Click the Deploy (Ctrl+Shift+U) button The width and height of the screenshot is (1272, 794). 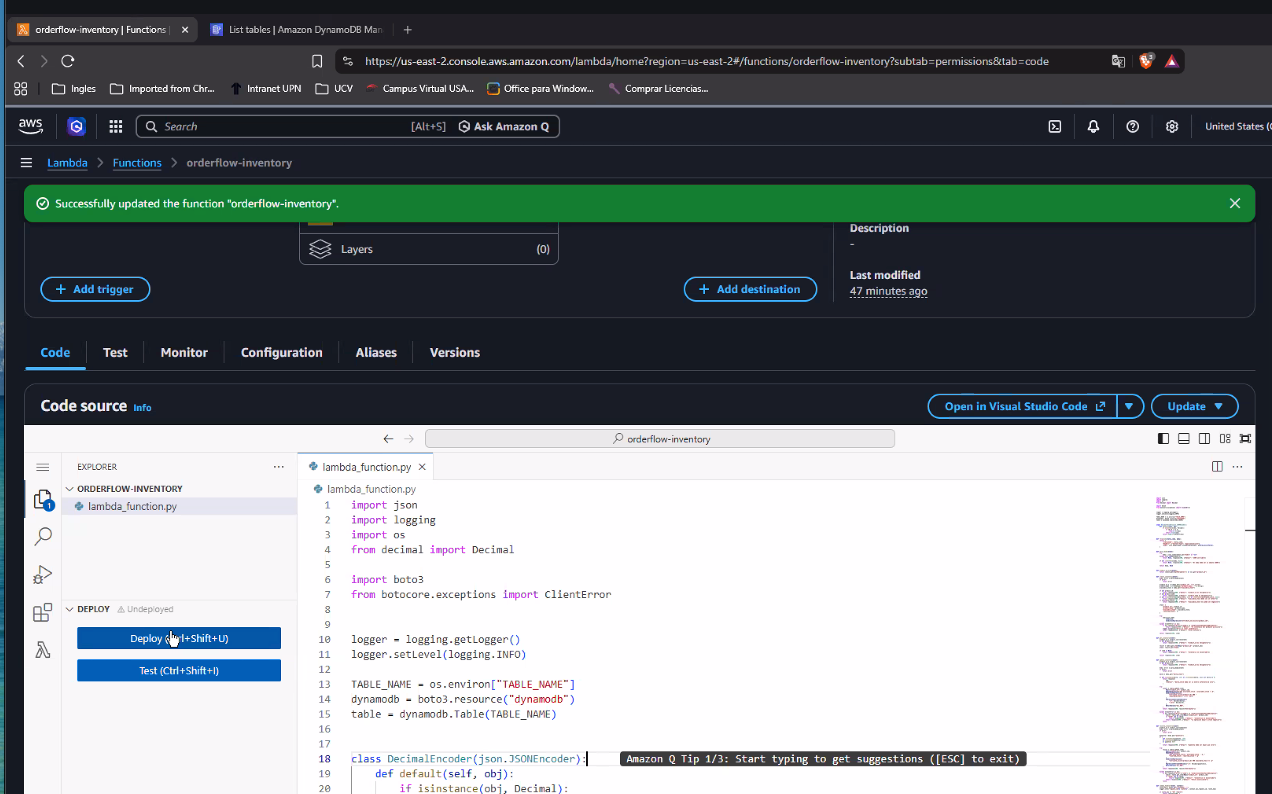pos(179,639)
